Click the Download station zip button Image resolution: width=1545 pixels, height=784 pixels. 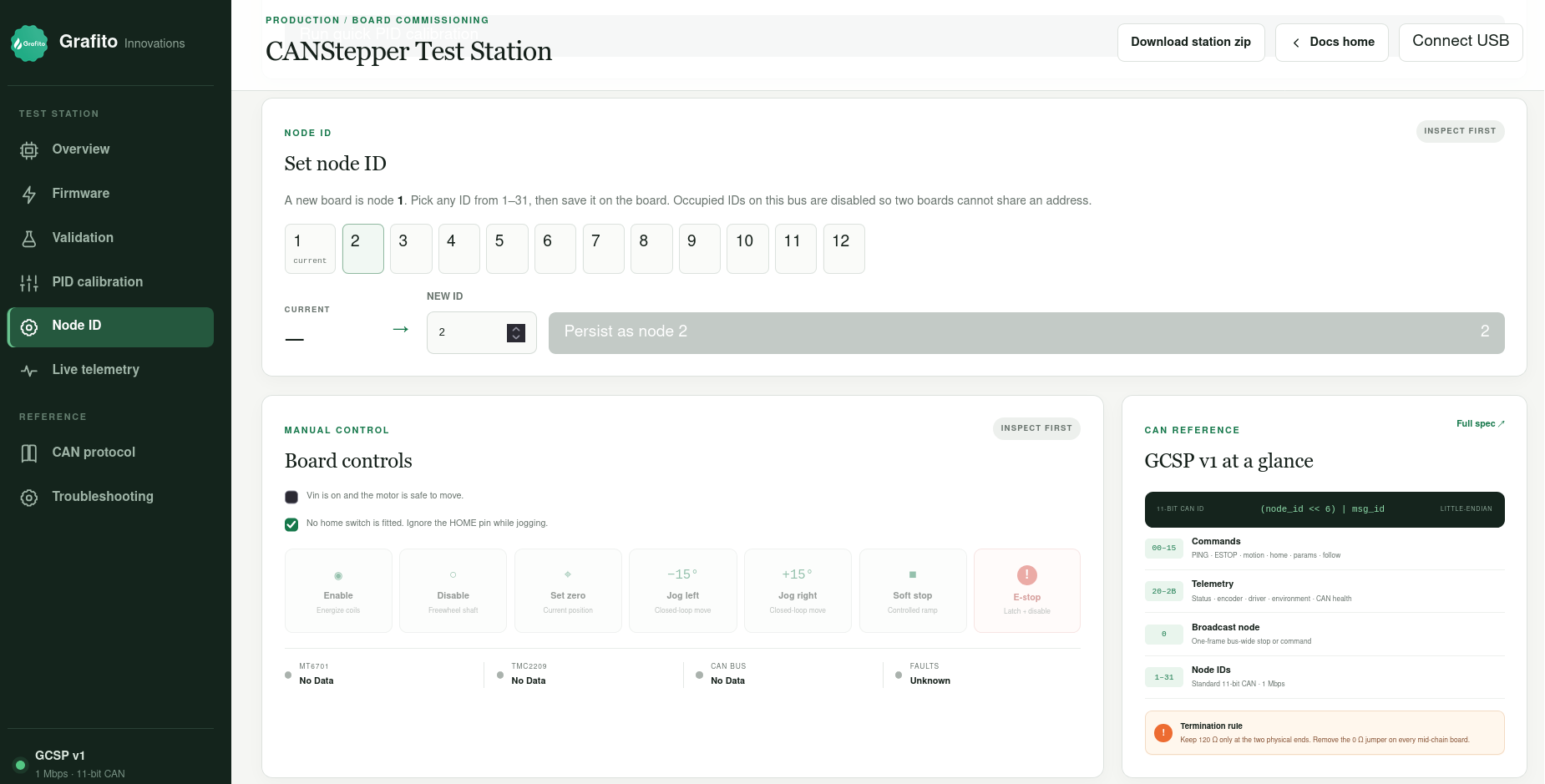(1191, 42)
